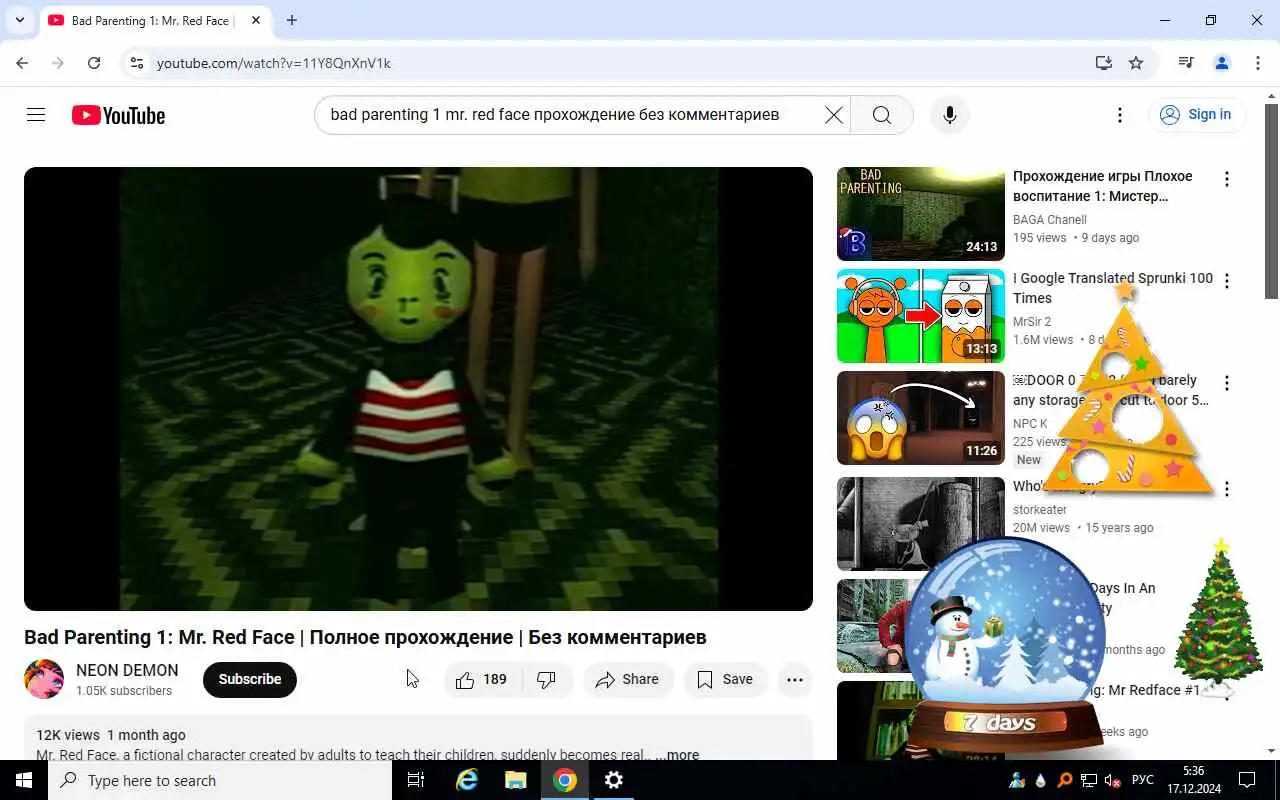Save video to a playlist
The height and width of the screenshot is (800, 1280).
pos(725,679)
